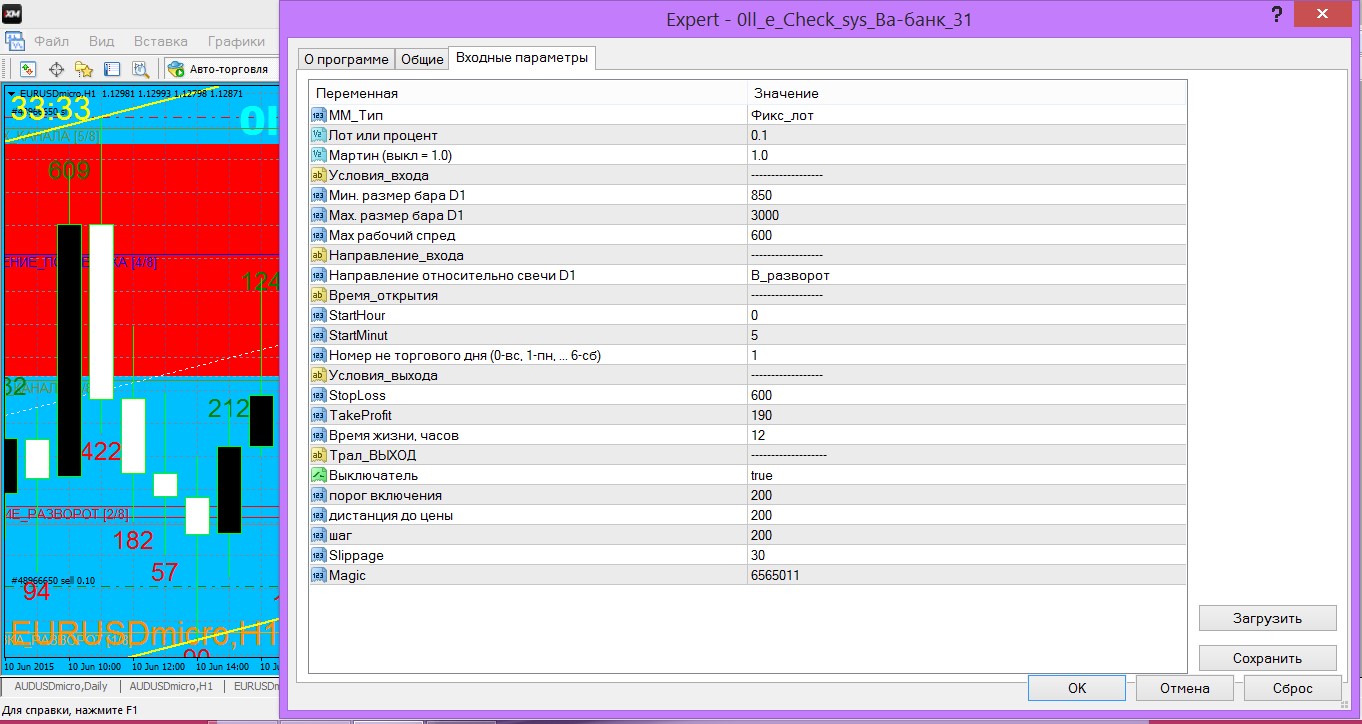1362x724 pixels.
Task: Click the icon of the ММ_Тип row
Action: coord(318,115)
